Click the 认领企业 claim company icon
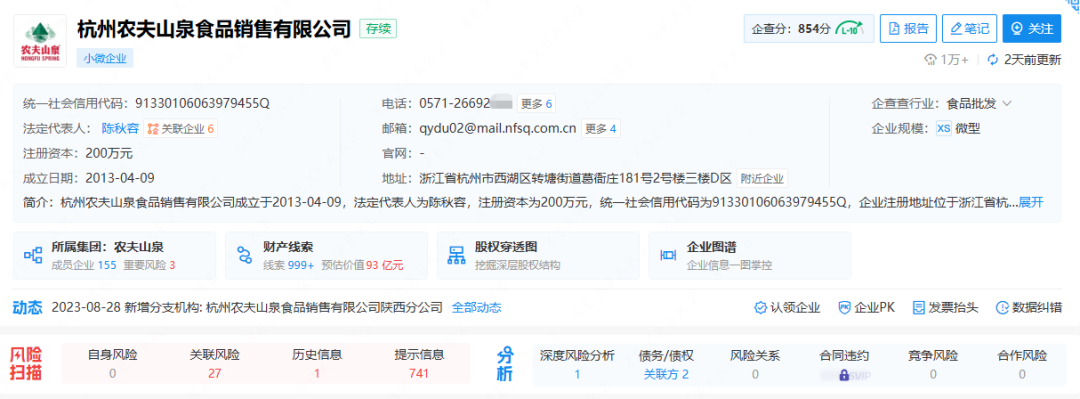Screen dimensions: 1080x399 760,307
